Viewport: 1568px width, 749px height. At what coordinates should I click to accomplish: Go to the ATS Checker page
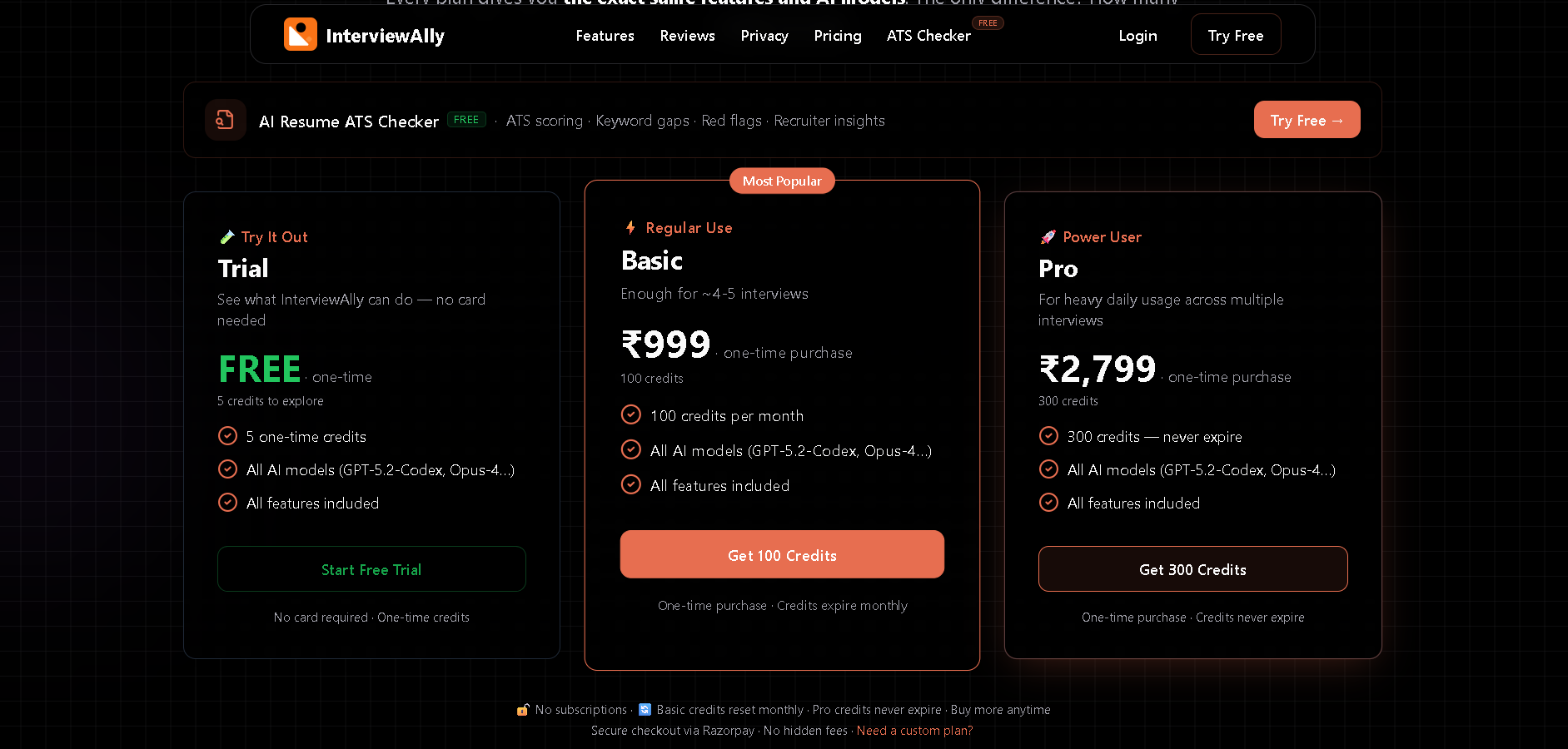(x=928, y=35)
